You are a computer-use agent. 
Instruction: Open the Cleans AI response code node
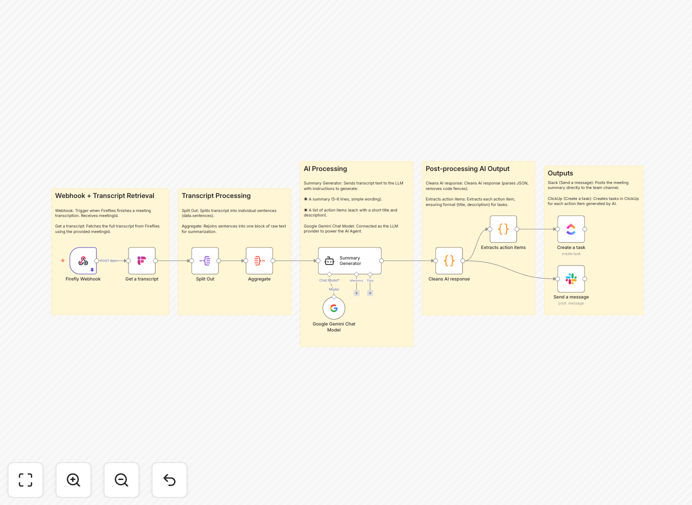coord(449,261)
